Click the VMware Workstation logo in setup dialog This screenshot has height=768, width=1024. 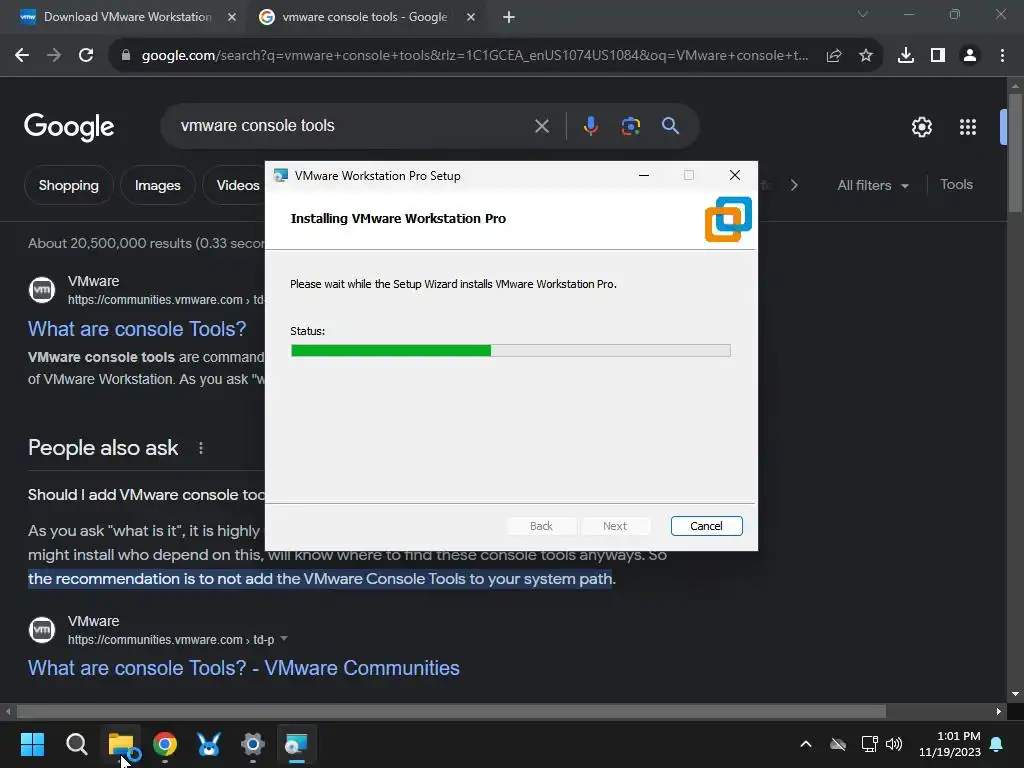(728, 219)
